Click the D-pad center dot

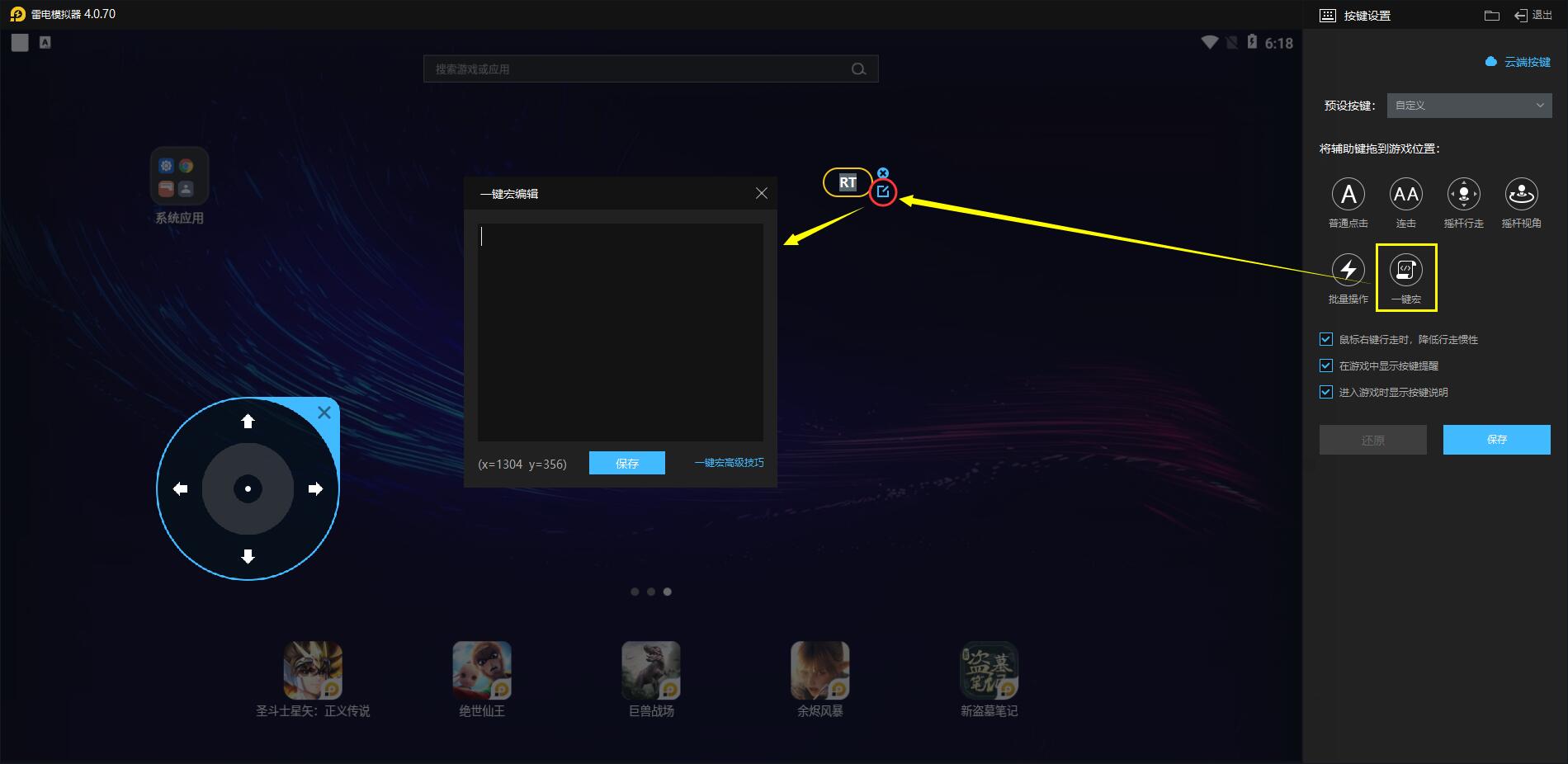248,489
